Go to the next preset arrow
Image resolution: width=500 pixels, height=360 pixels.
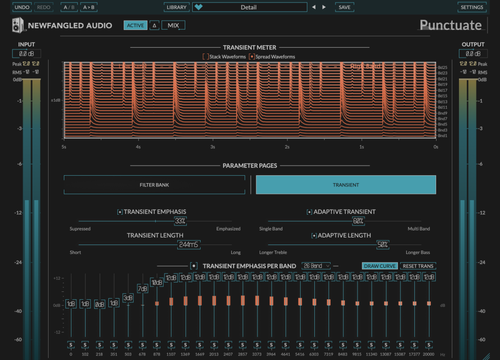coord(324,7)
